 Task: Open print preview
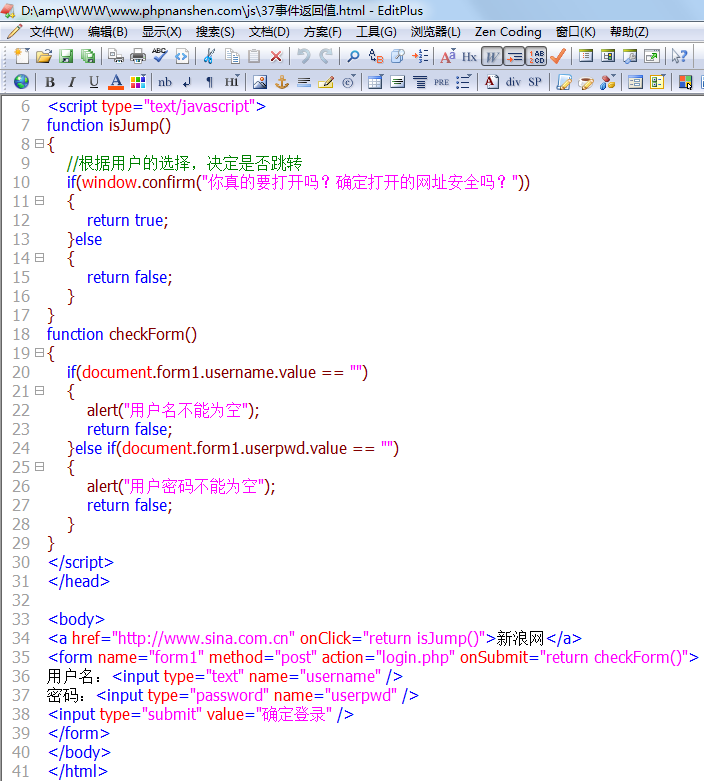coord(116,56)
